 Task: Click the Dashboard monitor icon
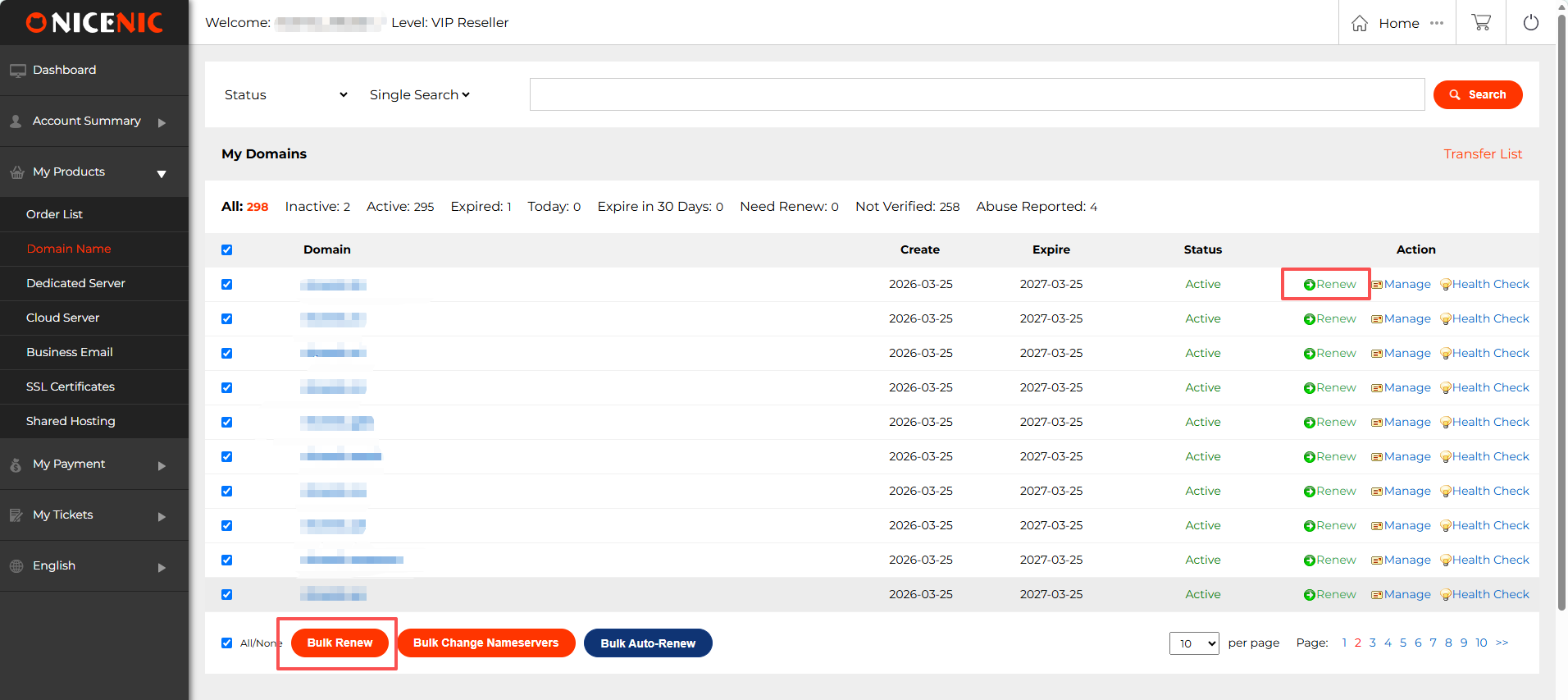[17, 71]
